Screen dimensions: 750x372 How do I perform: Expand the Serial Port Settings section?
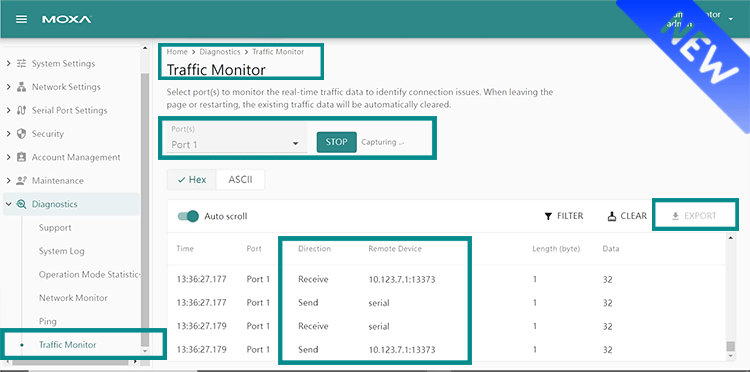[8, 110]
